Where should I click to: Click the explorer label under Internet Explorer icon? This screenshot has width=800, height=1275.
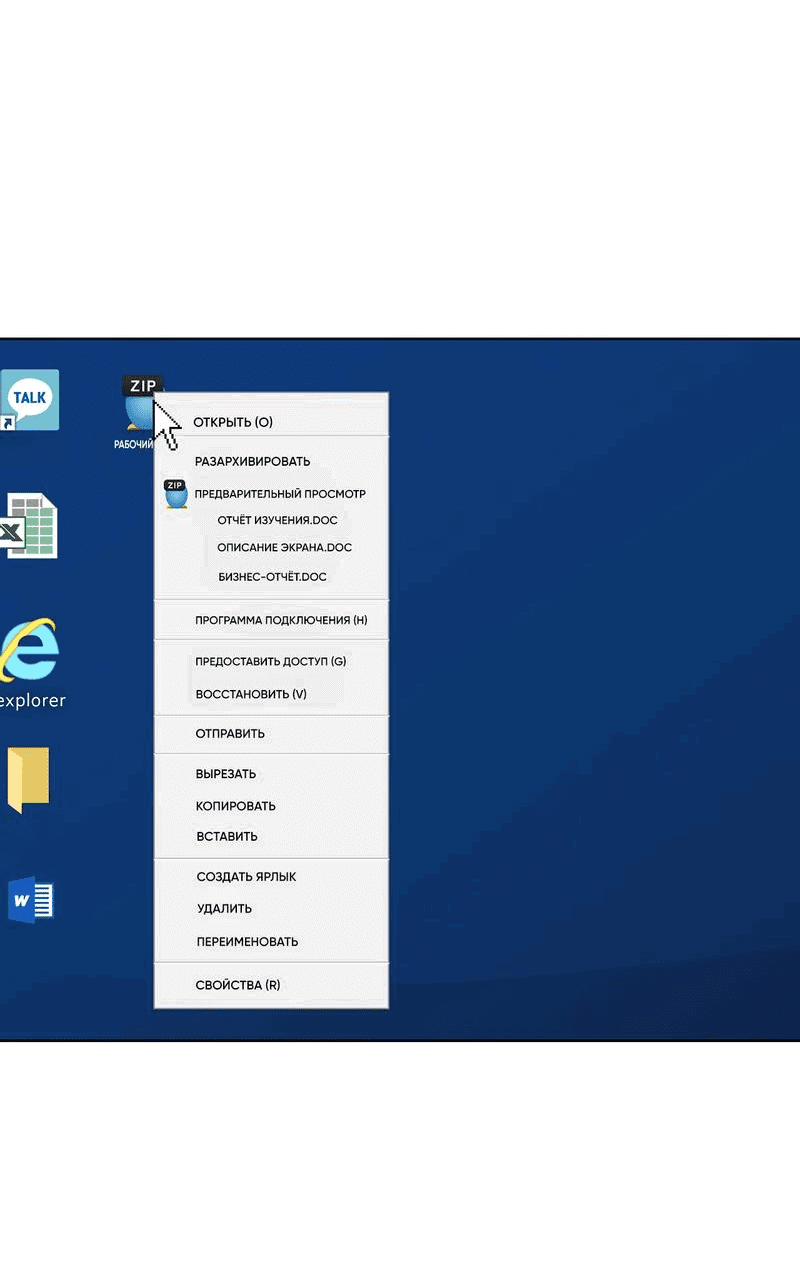tap(32, 700)
